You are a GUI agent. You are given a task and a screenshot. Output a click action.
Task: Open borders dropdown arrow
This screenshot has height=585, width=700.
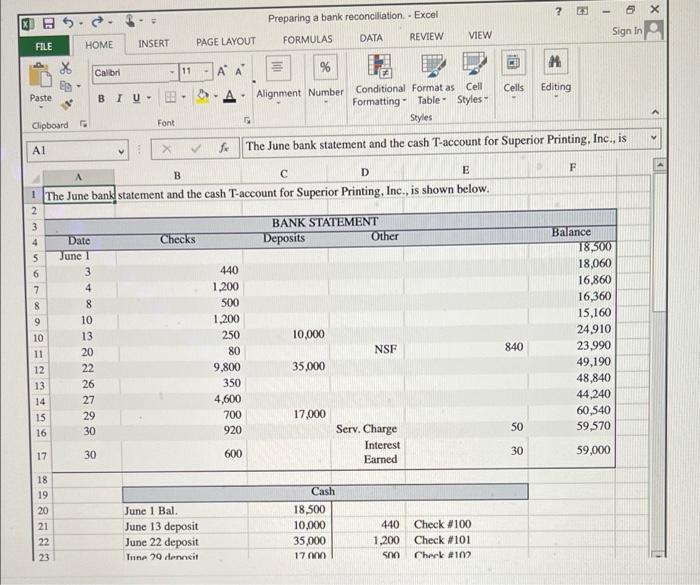click(183, 97)
